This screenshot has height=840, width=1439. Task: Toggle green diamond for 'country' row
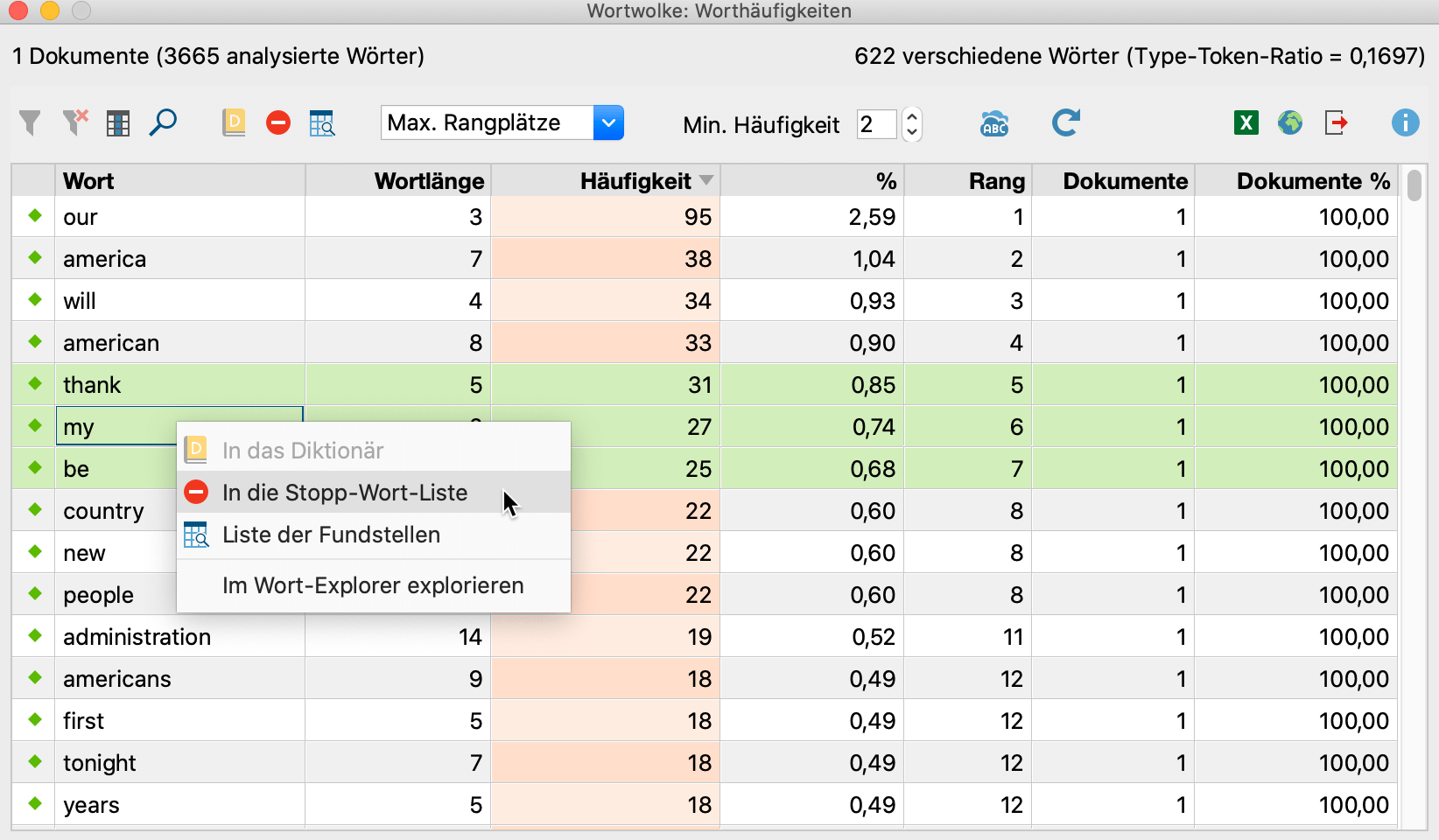(35, 509)
